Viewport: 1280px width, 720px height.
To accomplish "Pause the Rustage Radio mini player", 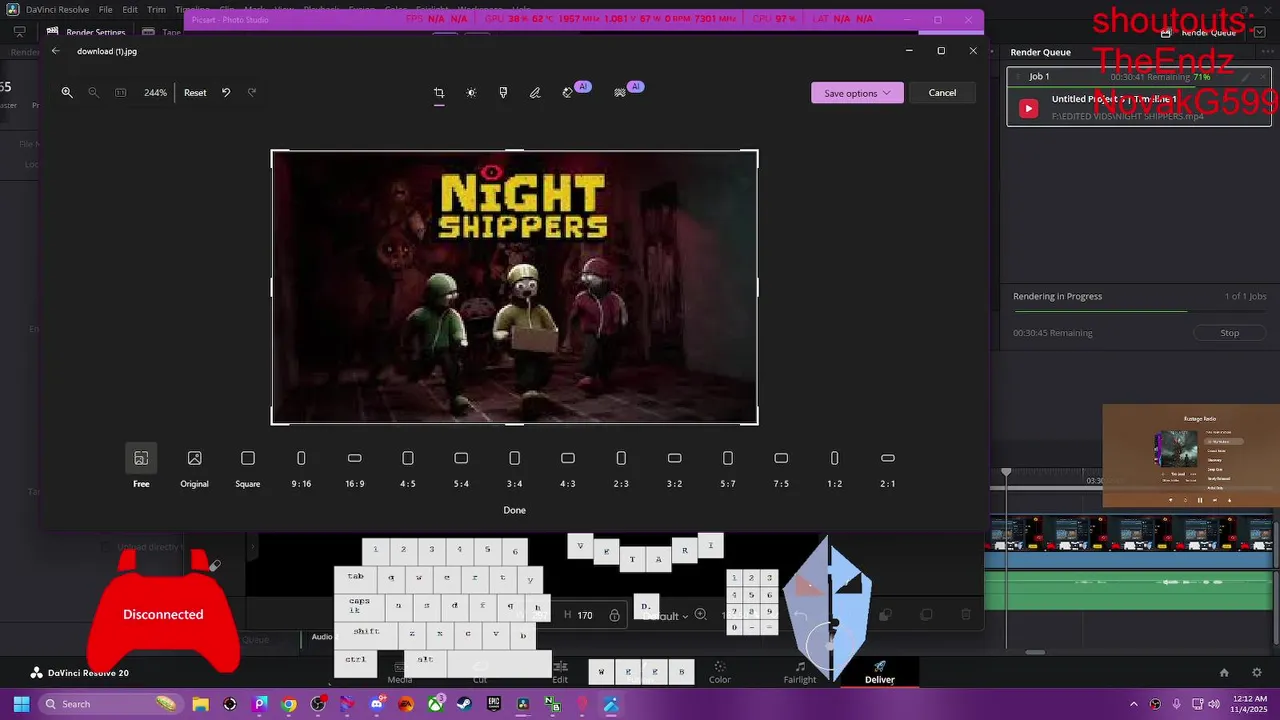I will [1200, 500].
